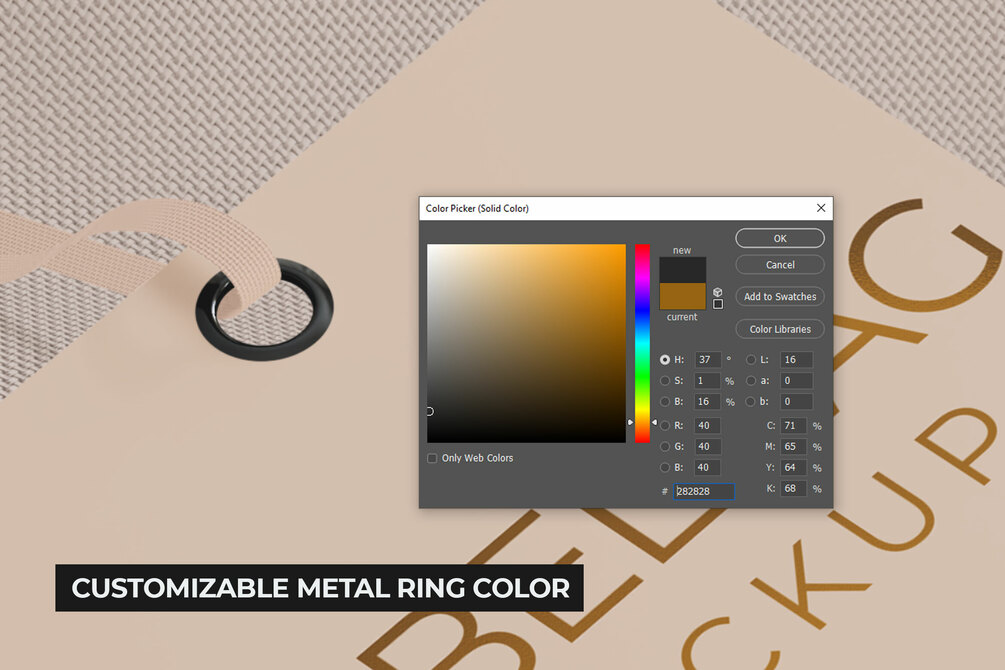Screen dimensions: 1005x670
Task: Click the new color swatch
Action: pyautogui.click(x=683, y=270)
